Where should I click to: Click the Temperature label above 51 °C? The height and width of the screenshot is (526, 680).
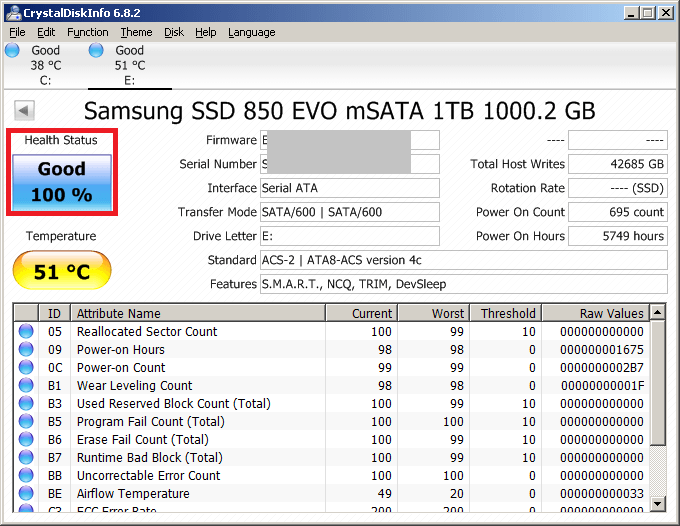pyautogui.click(x=61, y=236)
